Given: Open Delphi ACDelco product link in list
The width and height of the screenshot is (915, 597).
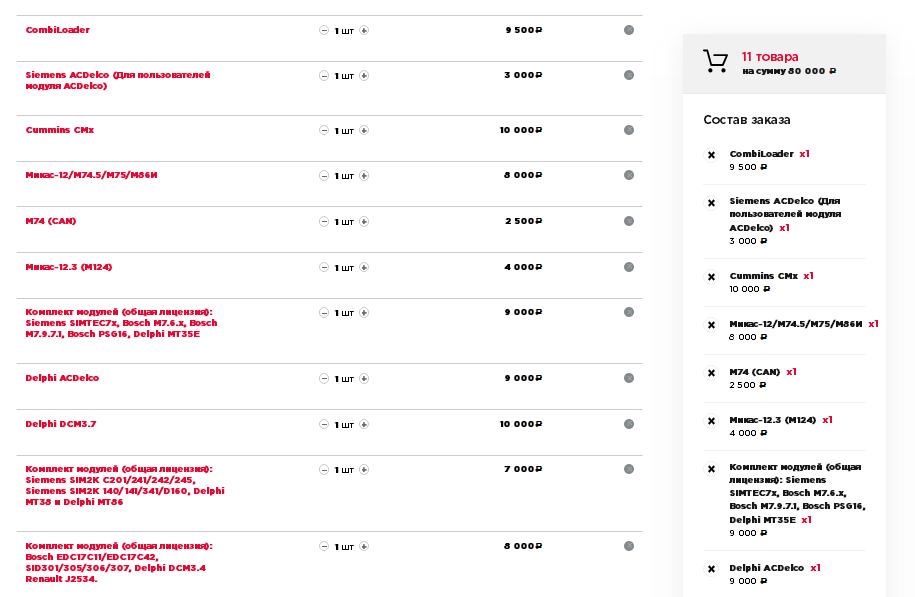Looking at the screenshot, I should (x=62, y=378).
